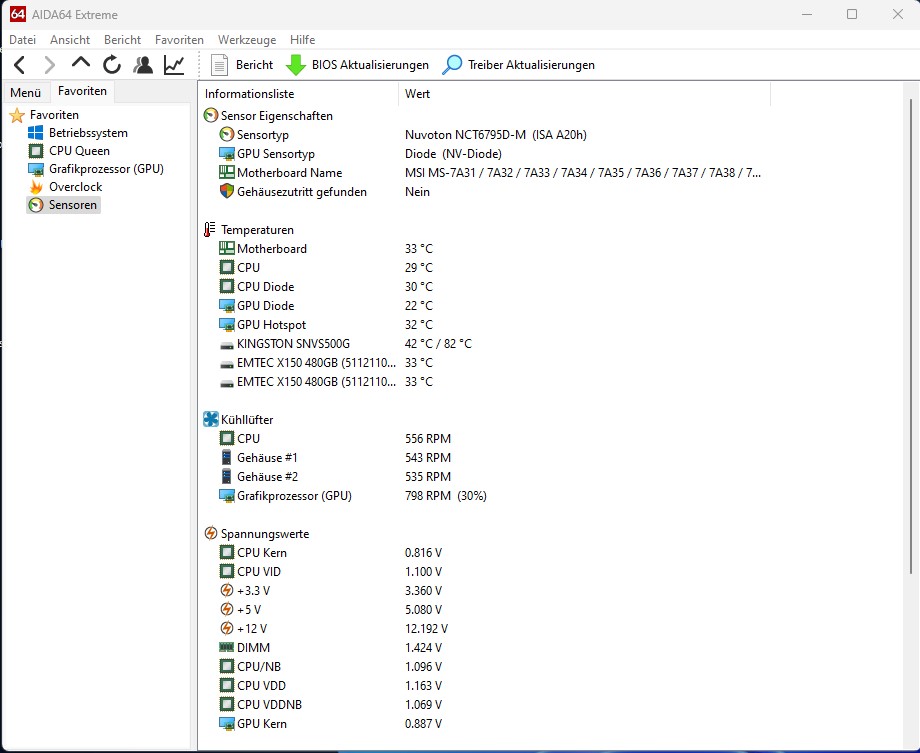This screenshot has height=753, width=920.
Task: Click the GPU Sensortyp monitor icon
Action: point(226,154)
